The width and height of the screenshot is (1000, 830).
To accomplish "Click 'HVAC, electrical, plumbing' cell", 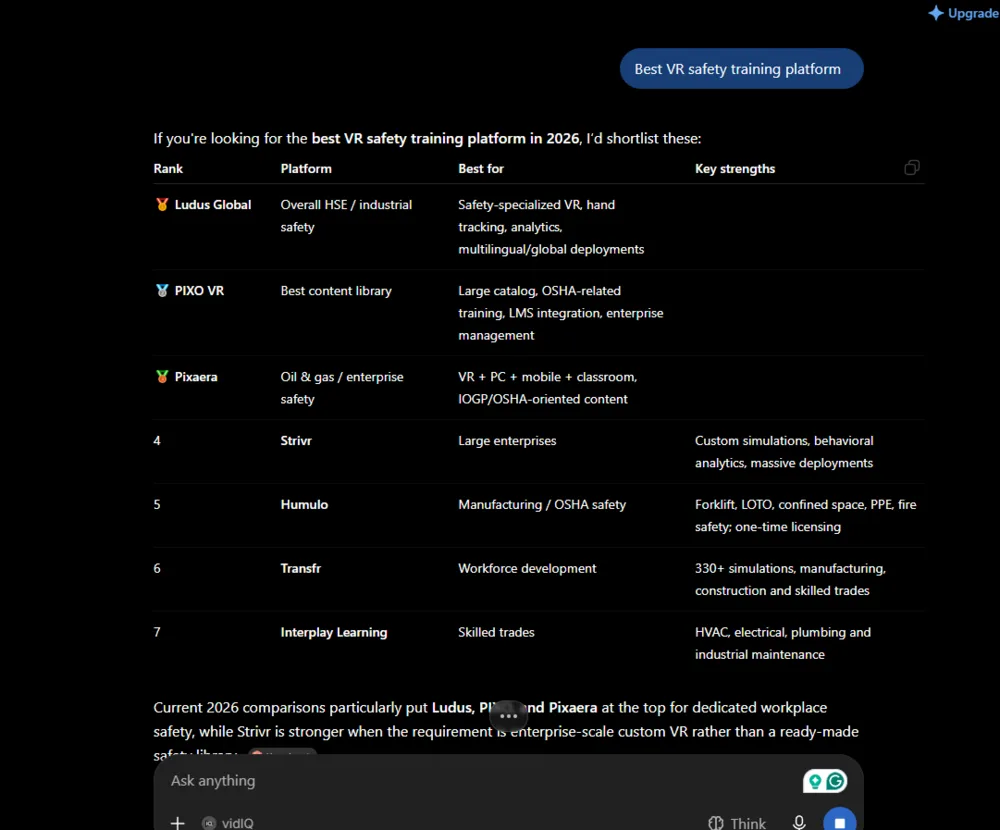I will coord(783,643).
